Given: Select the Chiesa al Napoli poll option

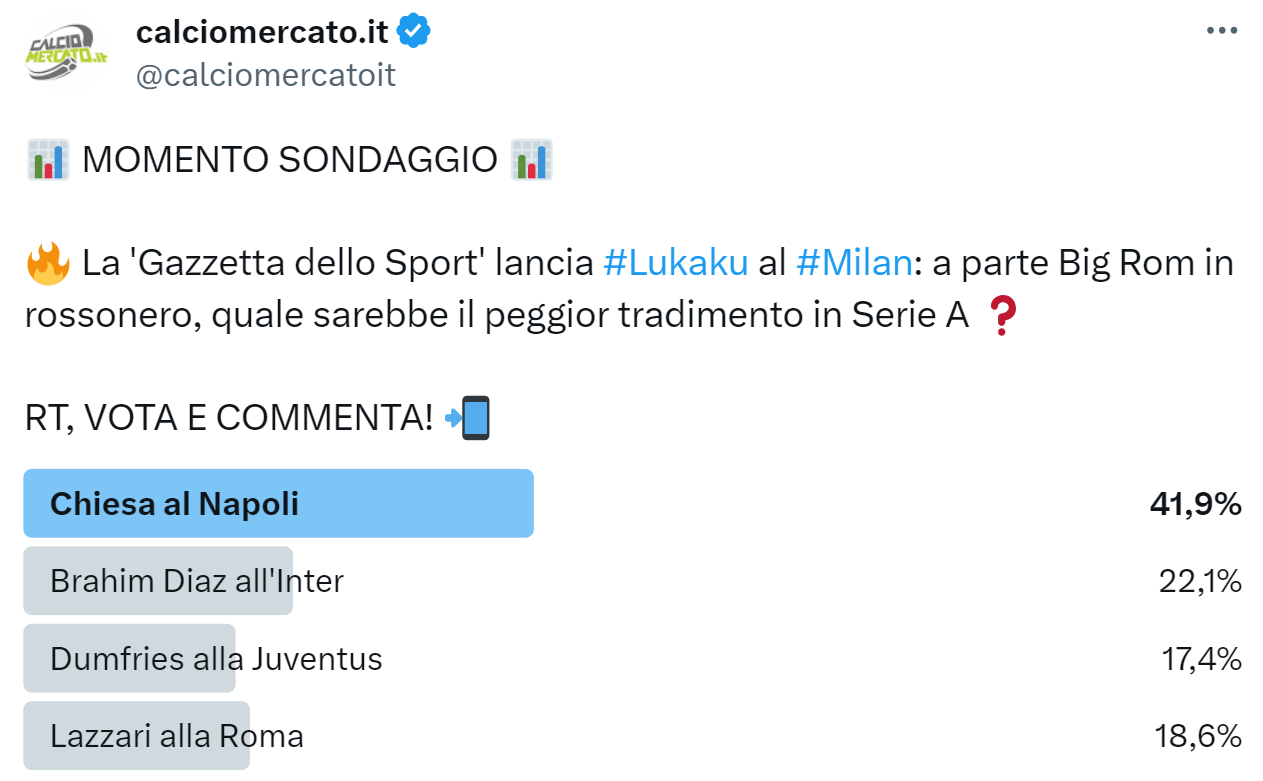Looking at the screenshot, I should [174, 504].
